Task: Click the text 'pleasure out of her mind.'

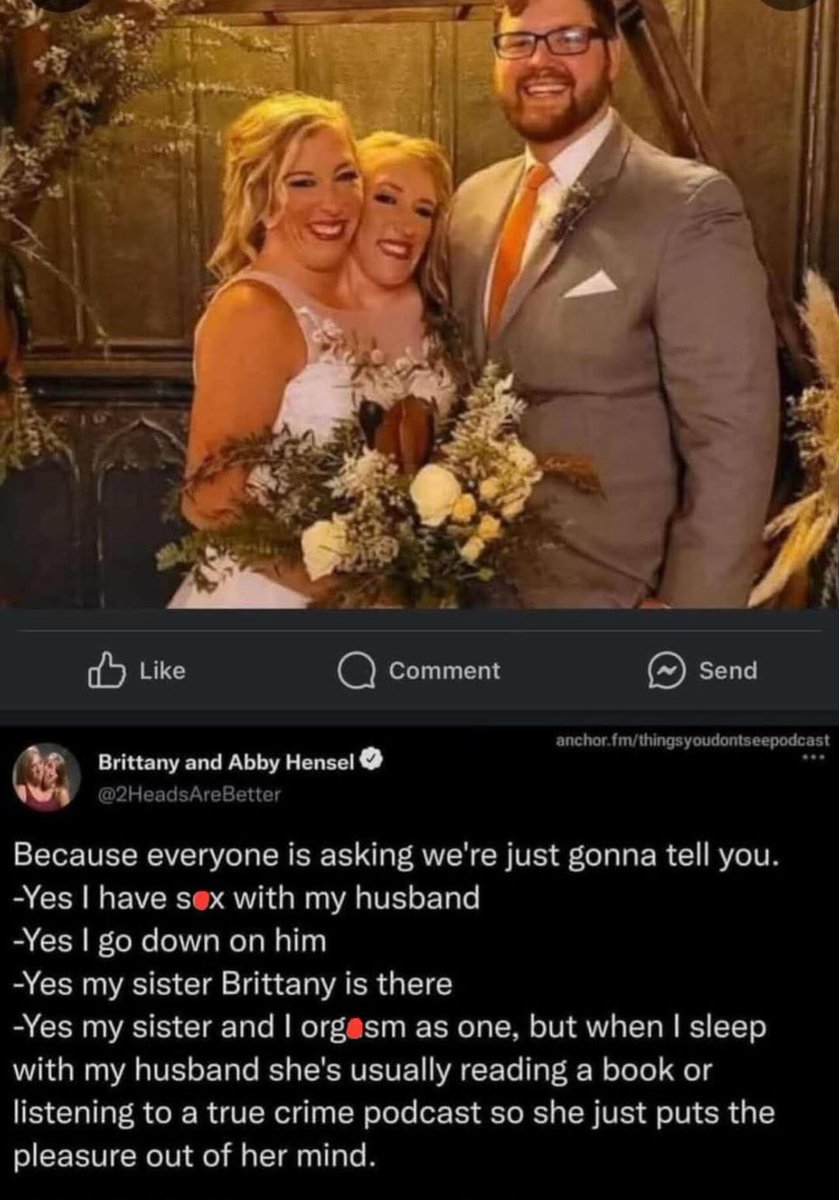Action: 196,1159
